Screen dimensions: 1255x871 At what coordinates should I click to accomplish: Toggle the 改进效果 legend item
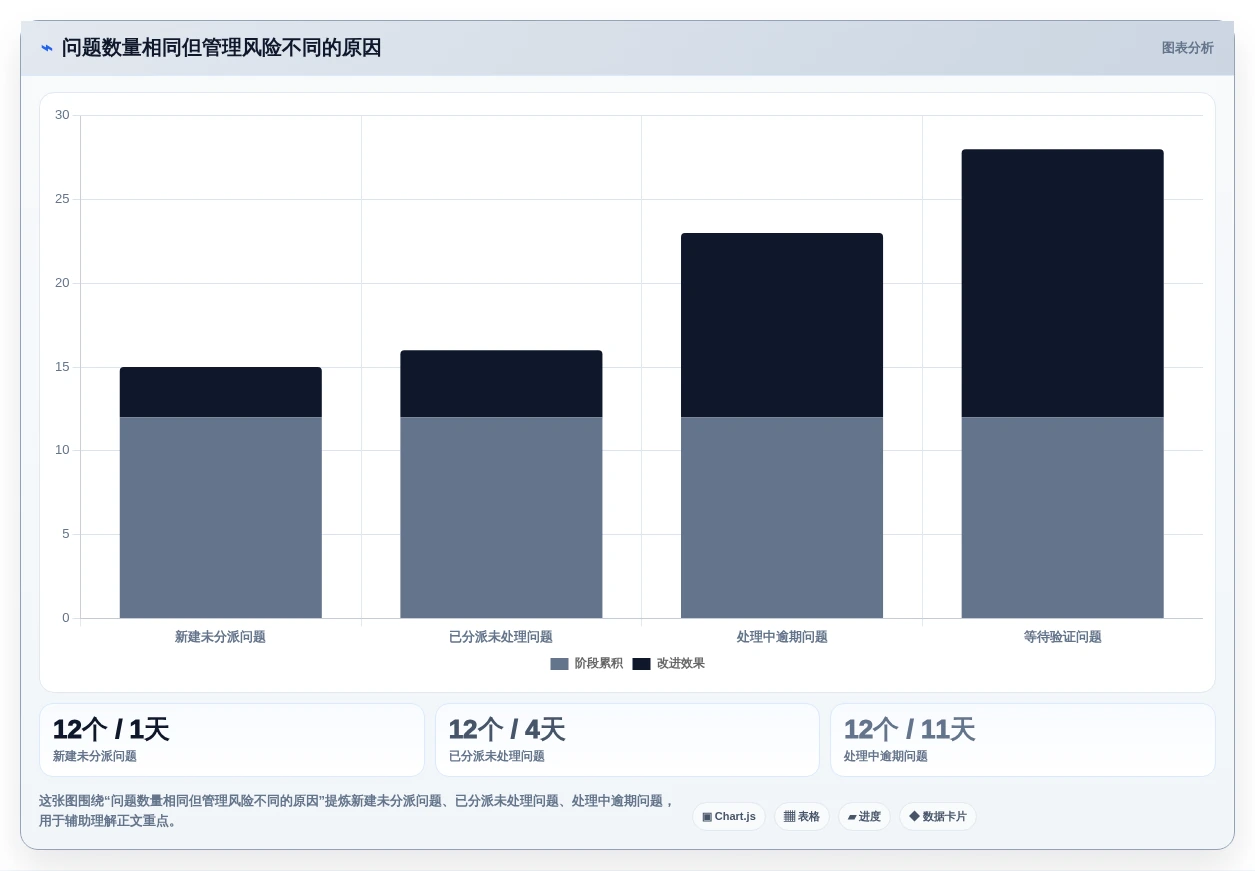tap(668, 663)
